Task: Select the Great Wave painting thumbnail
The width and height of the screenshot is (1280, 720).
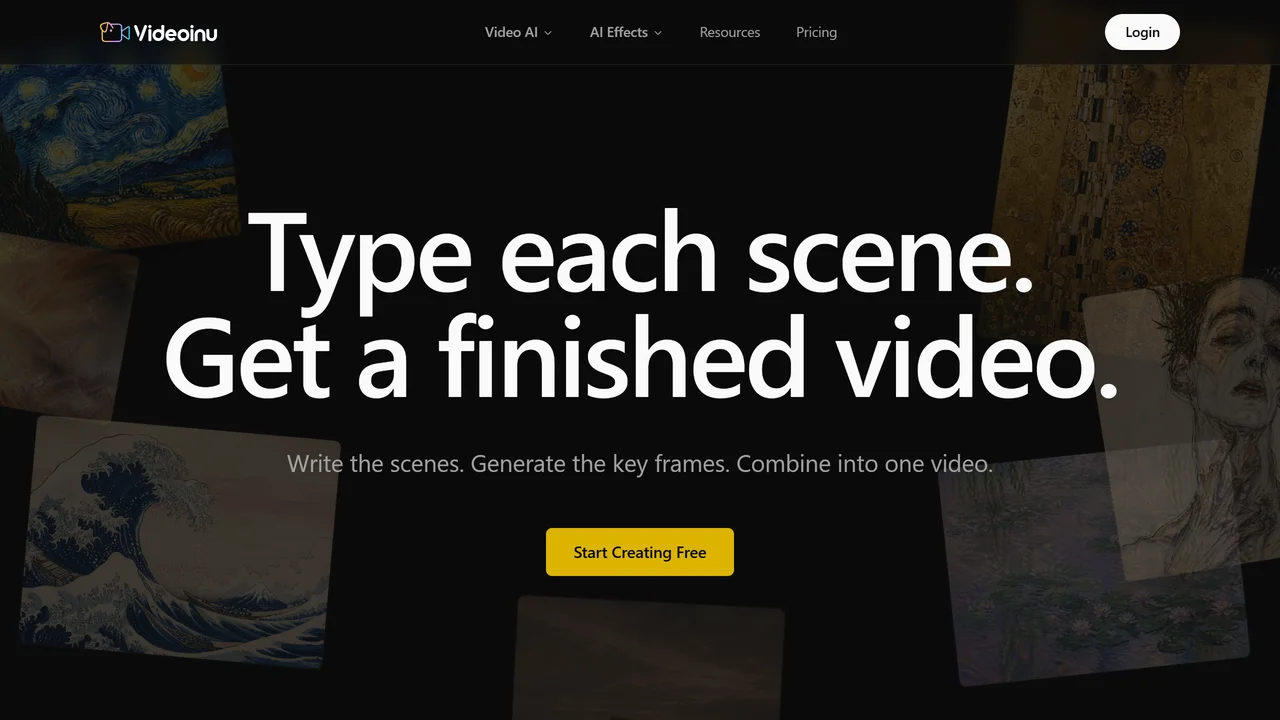Action: [x=180, y=540]
